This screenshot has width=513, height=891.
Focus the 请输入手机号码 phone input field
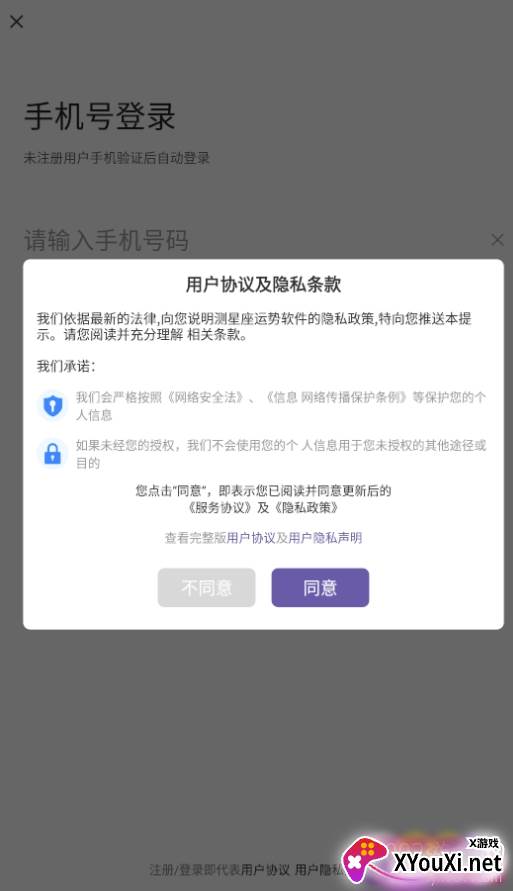tap(256, 240)
